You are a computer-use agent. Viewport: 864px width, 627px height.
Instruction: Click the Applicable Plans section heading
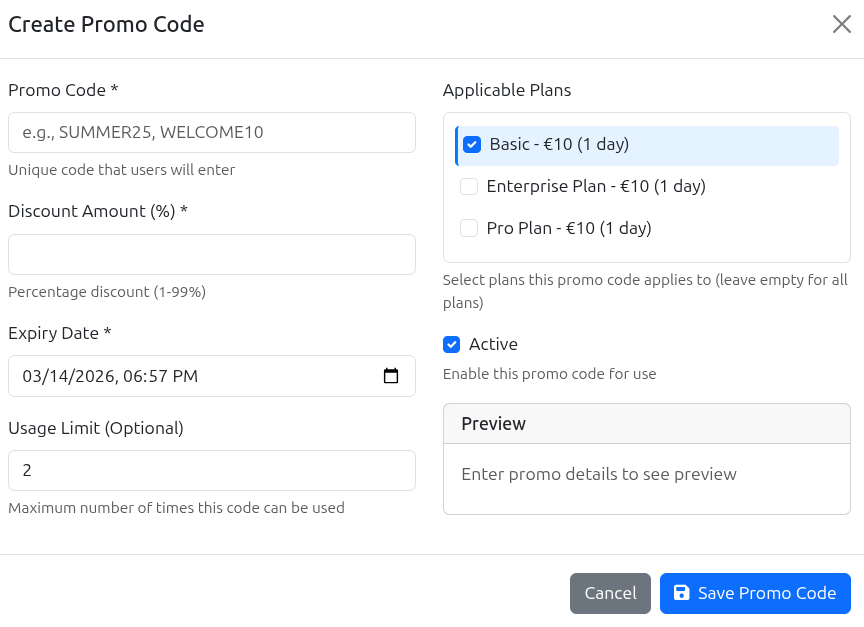[508, 90]
